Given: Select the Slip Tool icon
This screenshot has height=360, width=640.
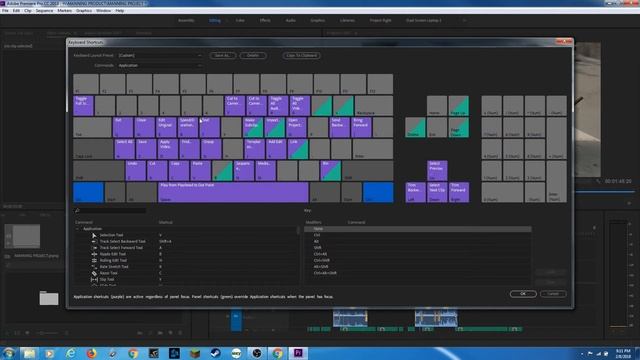Looking at the screenshot, I should pyautogui.click(x=94, y=280).
